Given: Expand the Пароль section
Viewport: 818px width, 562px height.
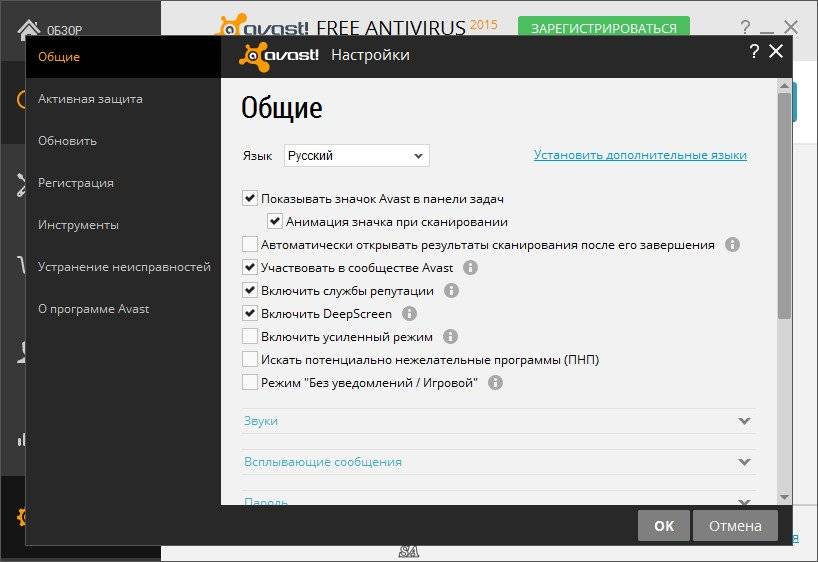Looking at the screenshot, I should pyautogui.click(x=498, y=499).
